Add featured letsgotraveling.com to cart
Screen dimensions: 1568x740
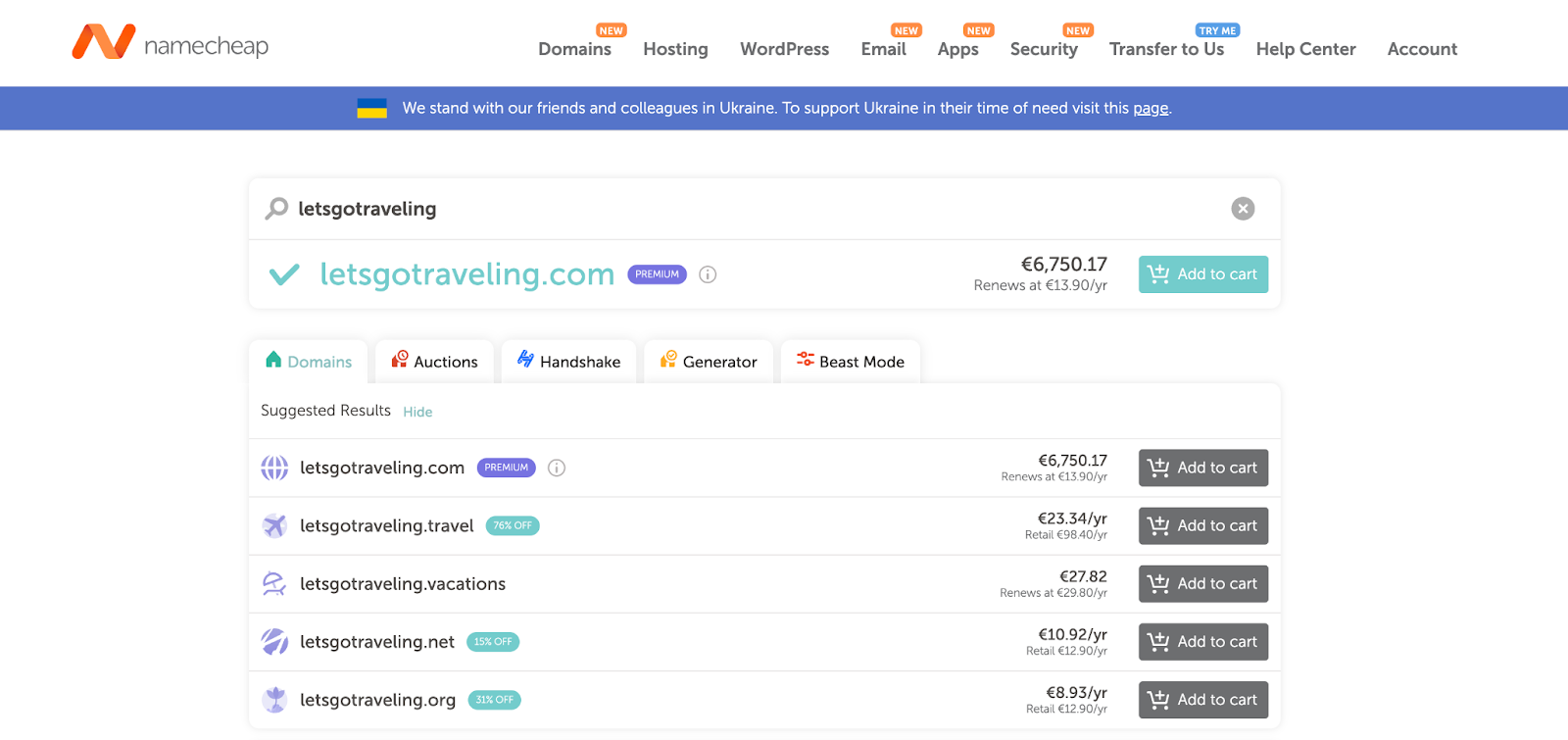click(x=1203, y=274)
